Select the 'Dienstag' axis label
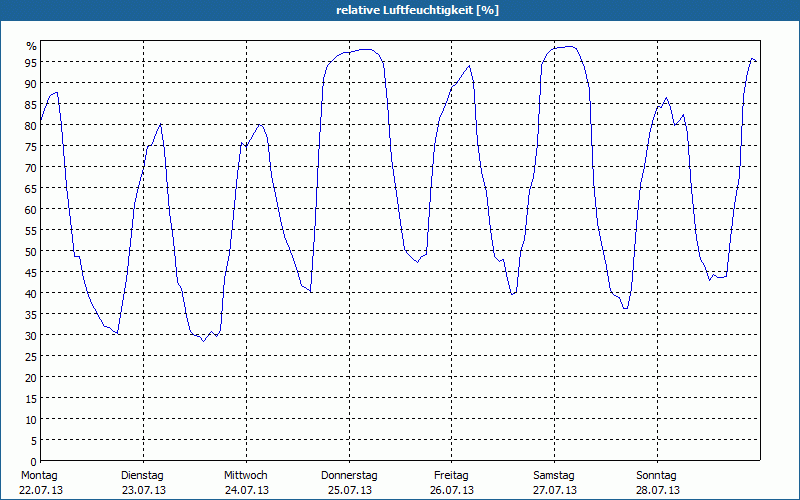The width and height of the screenshot is (800, 500). (142, 475)
